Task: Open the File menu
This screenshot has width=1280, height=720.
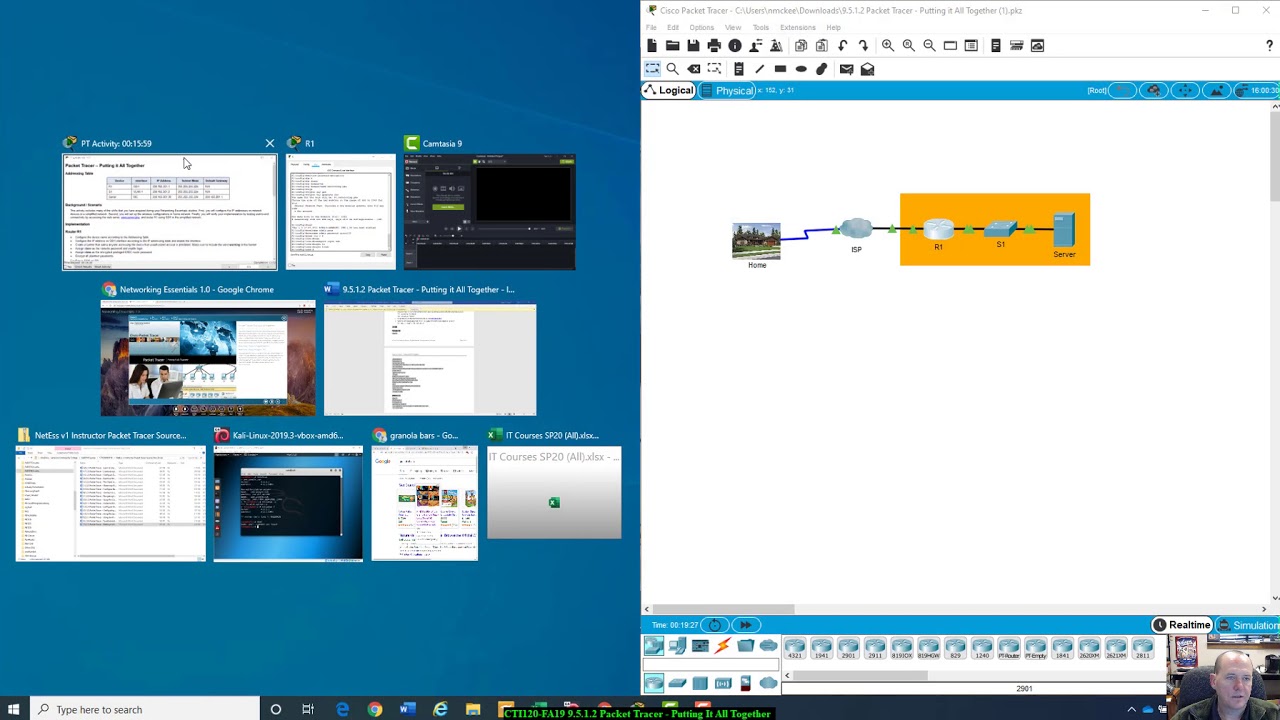Action: tap(651, 27)
